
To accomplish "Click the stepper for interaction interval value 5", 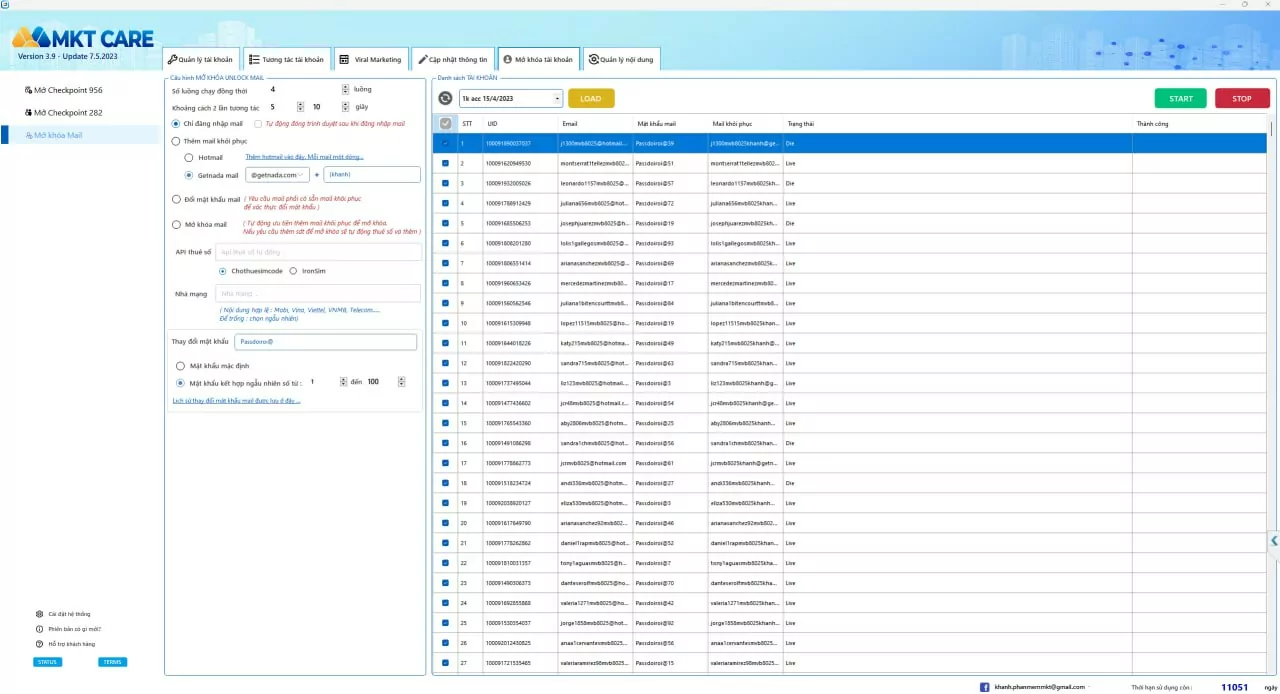I will (x=300, y=106).
